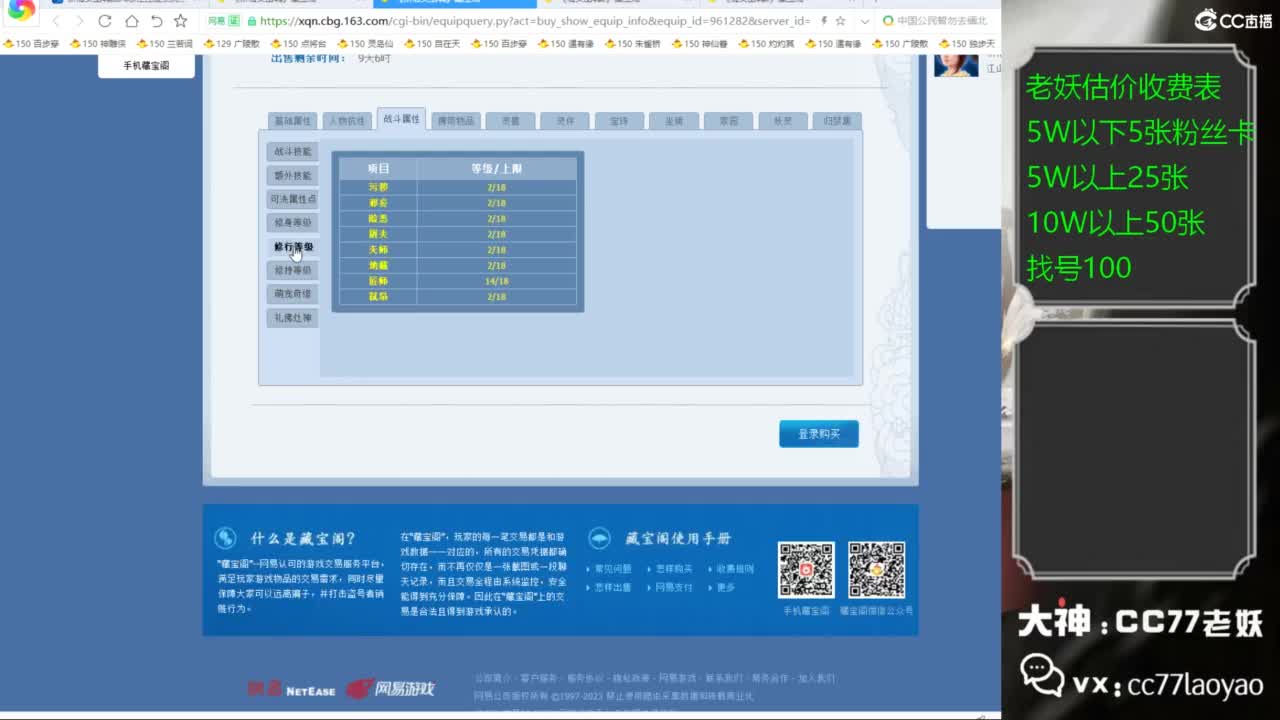1280x720 pixels.
Task: Click the star favorites icon left of the address bar
Action: 180,21
